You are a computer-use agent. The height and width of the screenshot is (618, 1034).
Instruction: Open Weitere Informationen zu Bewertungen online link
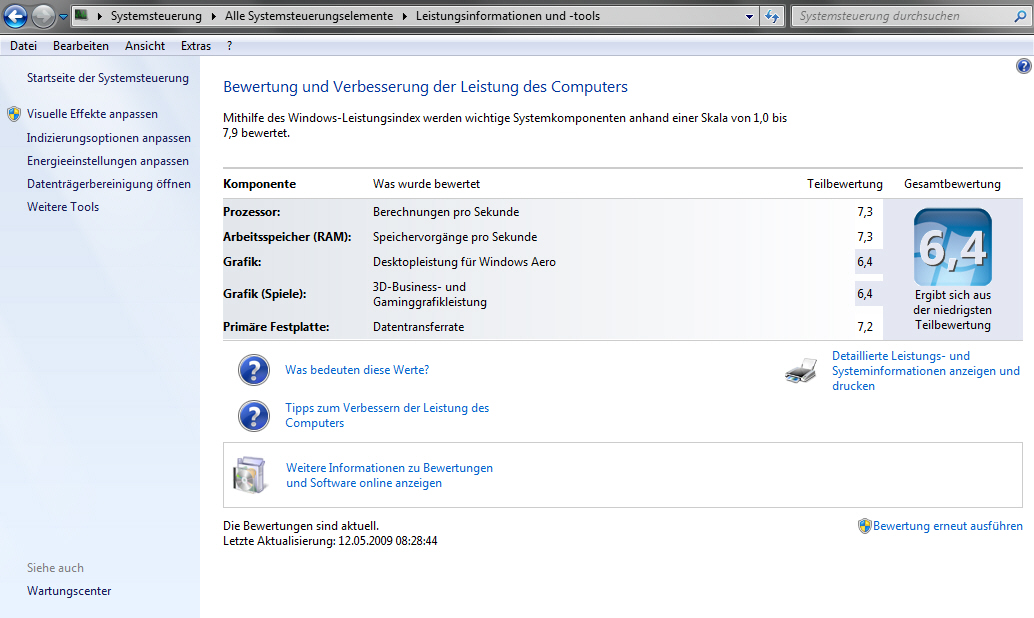click(x=389, y=476)
